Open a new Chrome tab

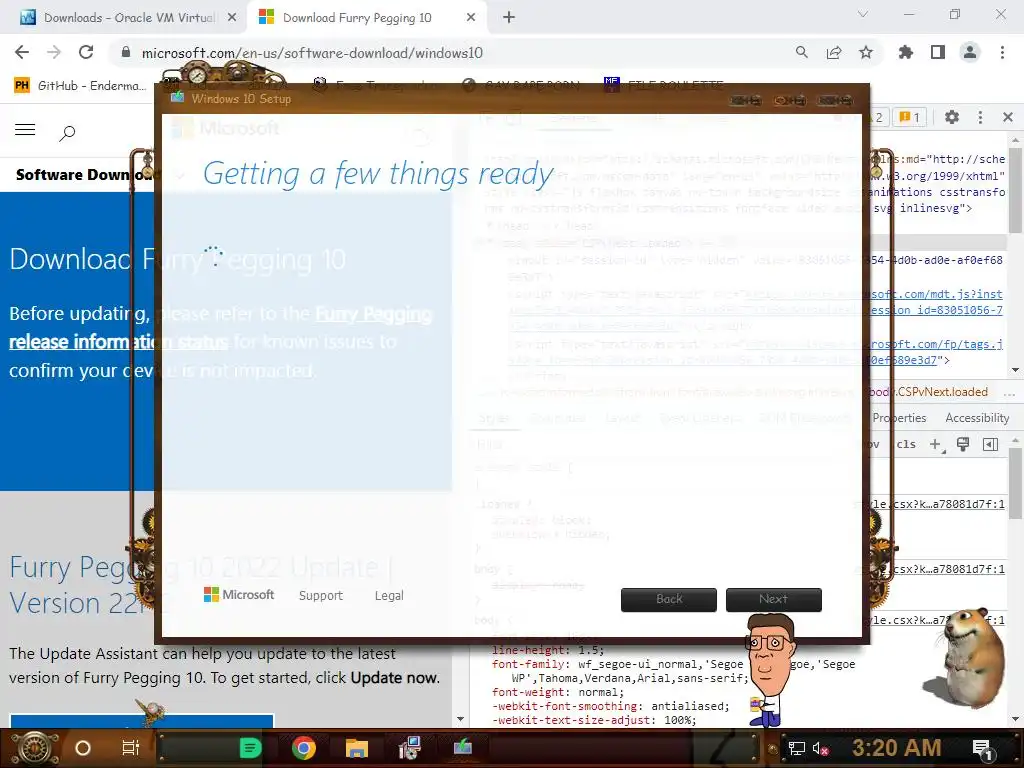pos(509,18)
